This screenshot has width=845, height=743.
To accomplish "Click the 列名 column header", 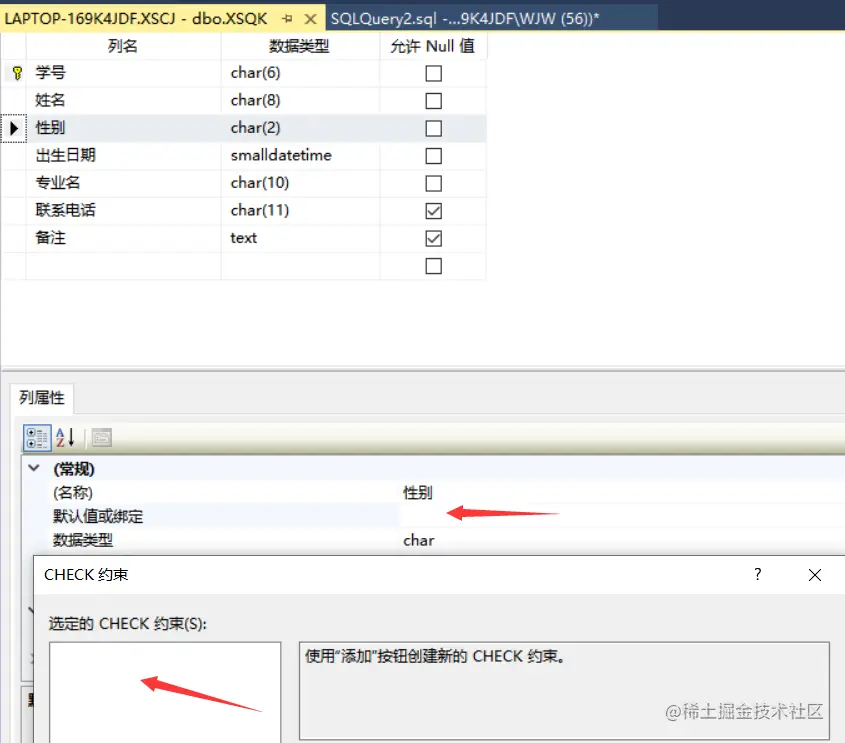I will [x=123, y=46].
